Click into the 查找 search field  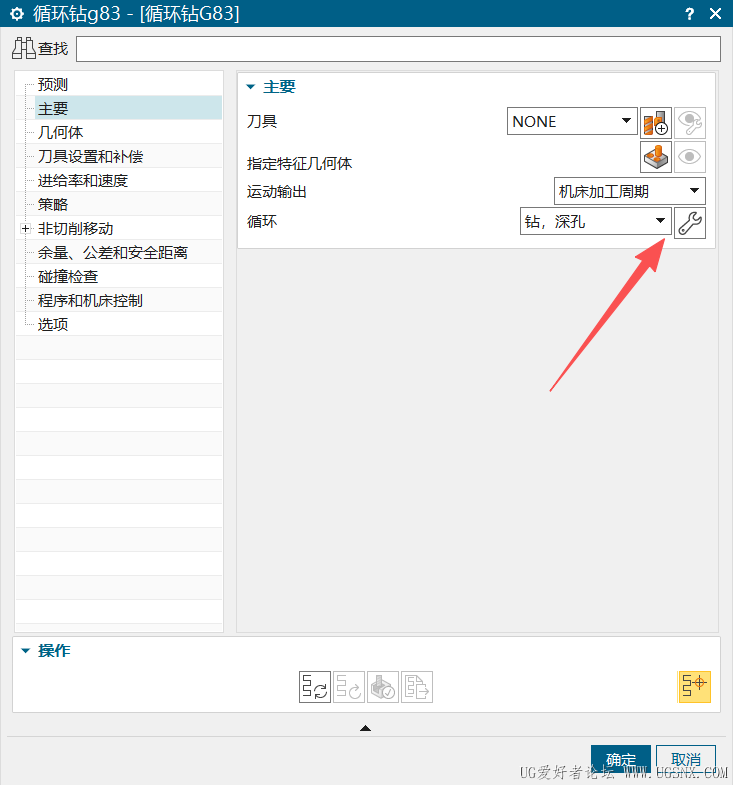coord(399,49)
